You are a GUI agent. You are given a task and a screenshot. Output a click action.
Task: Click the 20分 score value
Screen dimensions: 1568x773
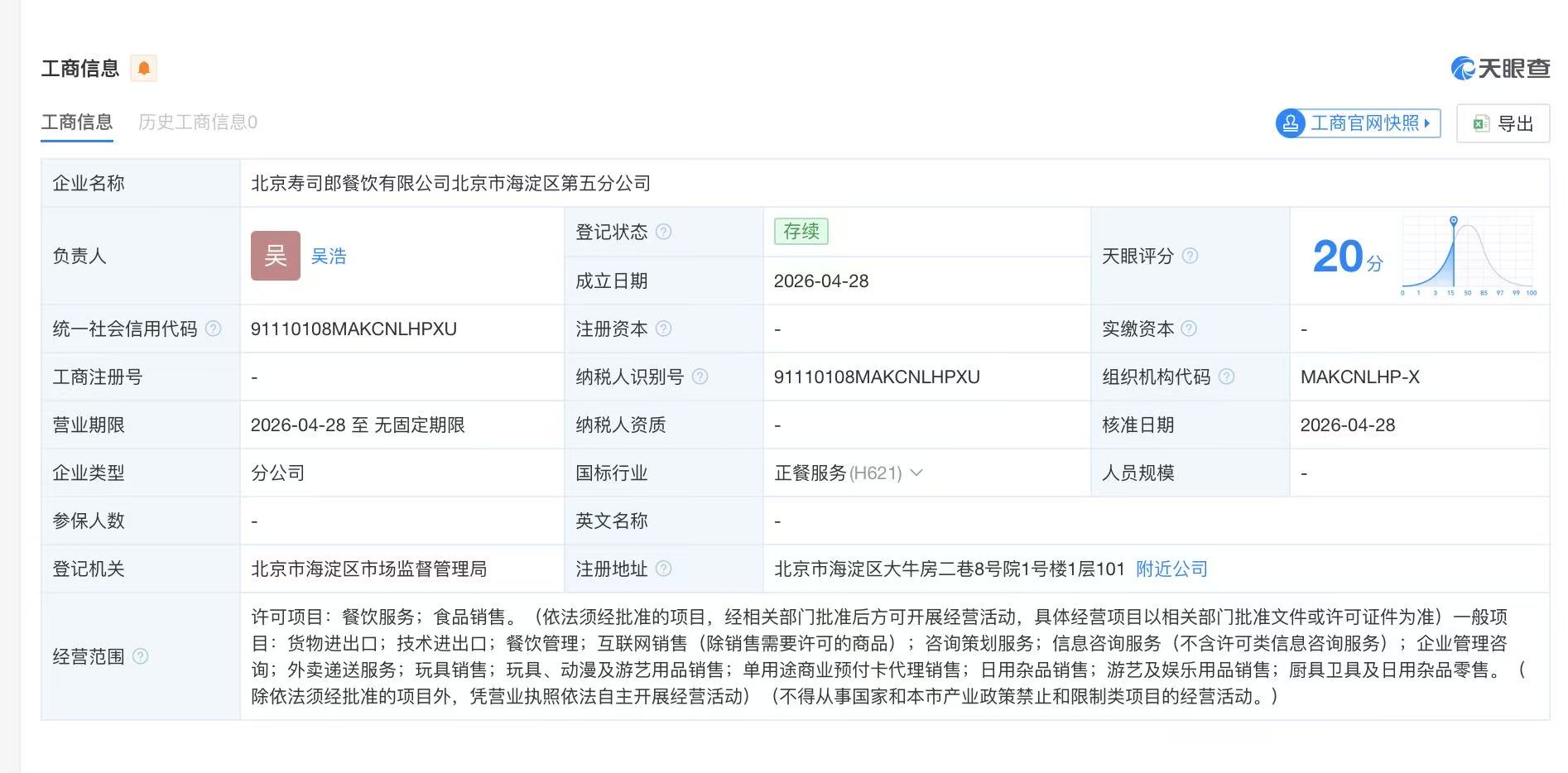[x=1347, y=257]
